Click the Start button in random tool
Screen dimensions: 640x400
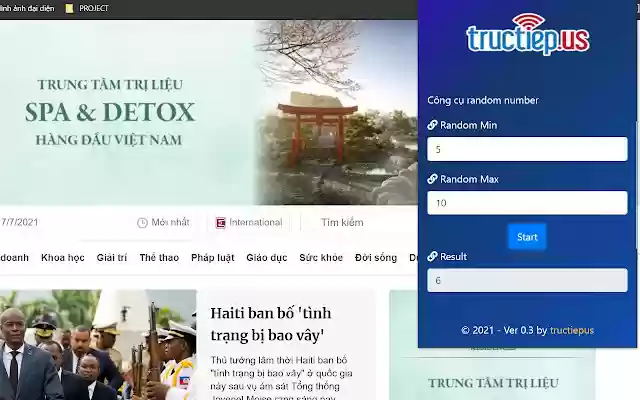click(527, 237)
